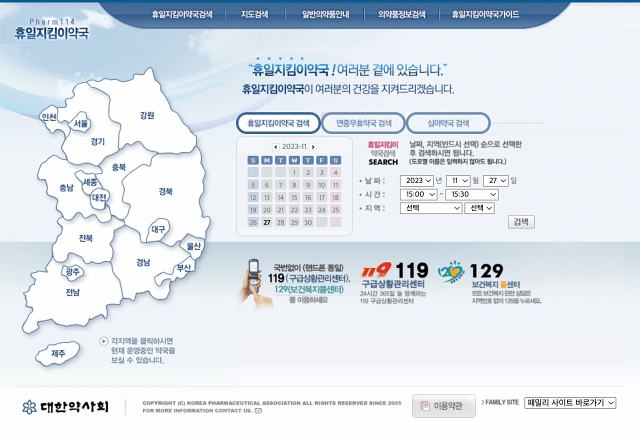
Task: Select 대전 on the map
Action: point(99,198)
